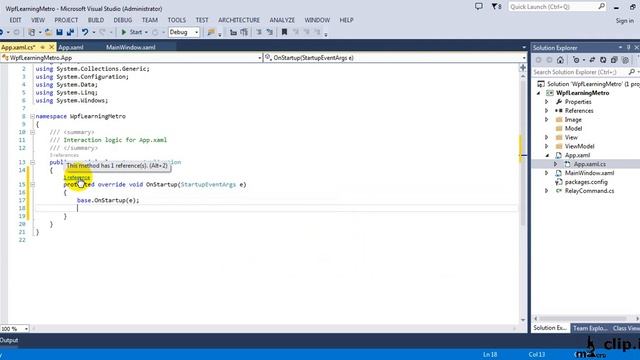Image resolution: width=640 pixels, height=360 pixels.
Task: Click Solution Explorer search magnifier icon
Action: [632, 72]
